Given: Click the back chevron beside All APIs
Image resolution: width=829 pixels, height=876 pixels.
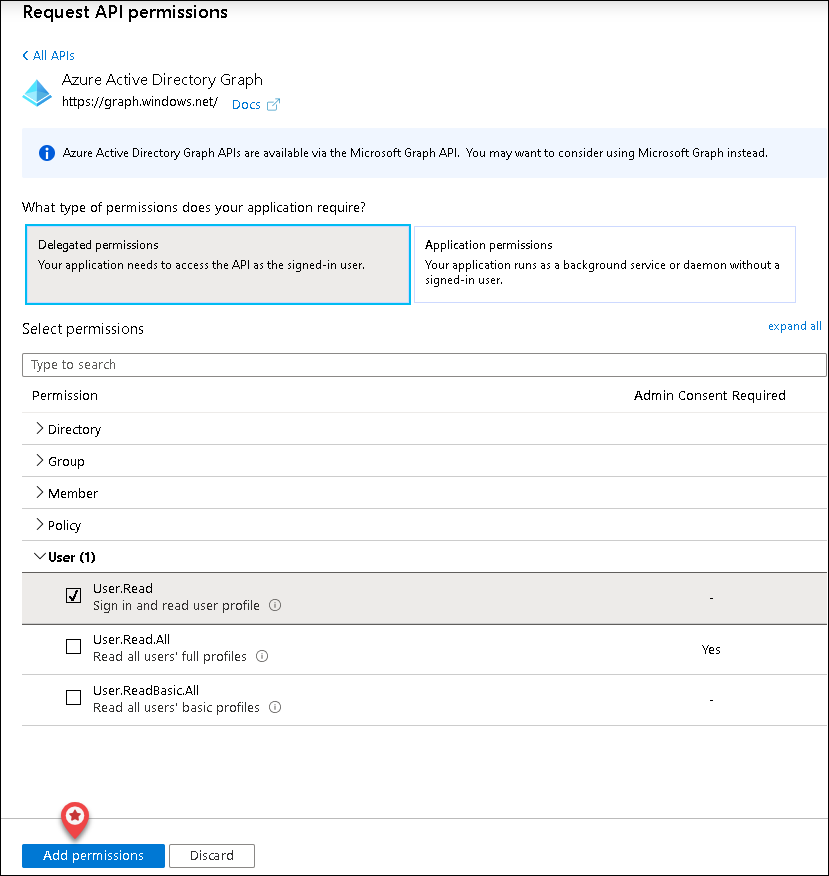Looking at the screenshot, I should [x=25, y=56].
